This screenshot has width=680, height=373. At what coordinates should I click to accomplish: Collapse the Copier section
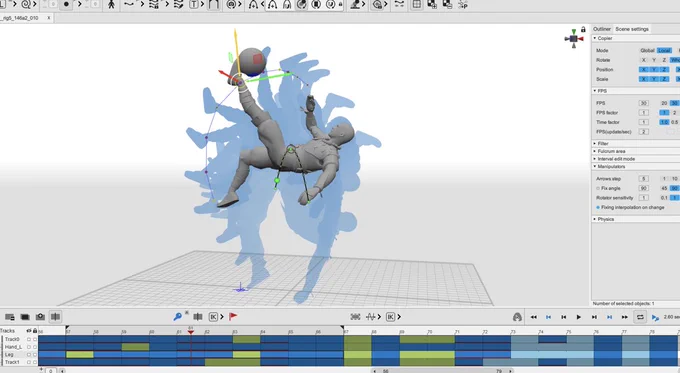[x=595, y=38]
